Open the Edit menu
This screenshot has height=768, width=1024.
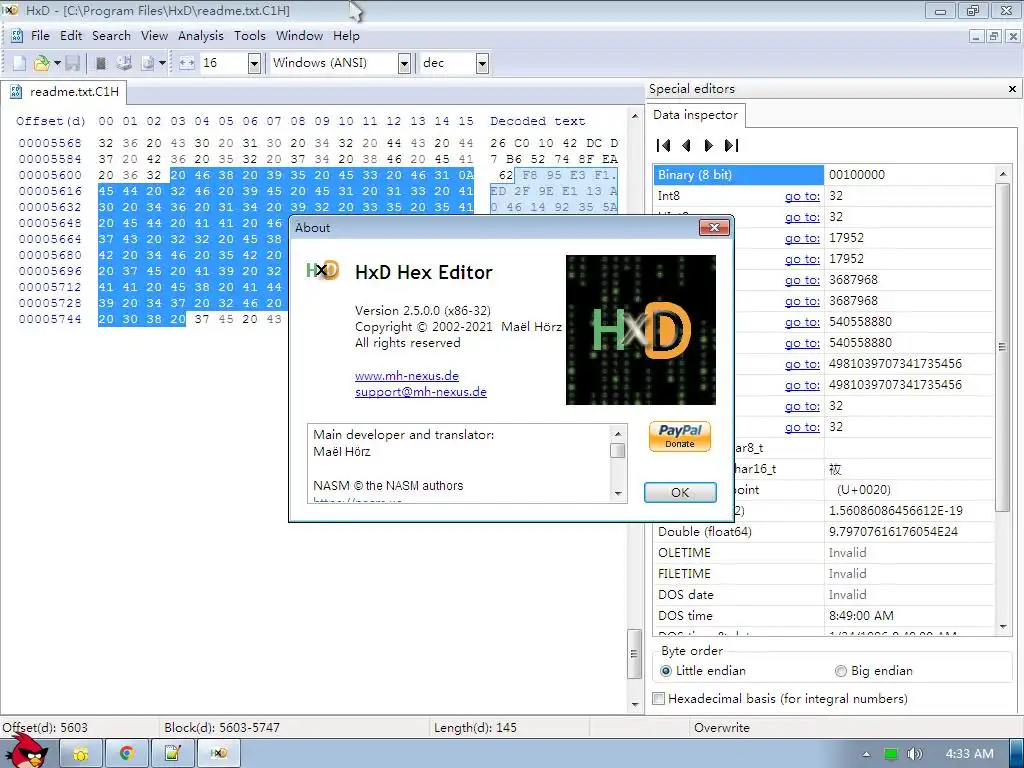(x=71, y=36)
